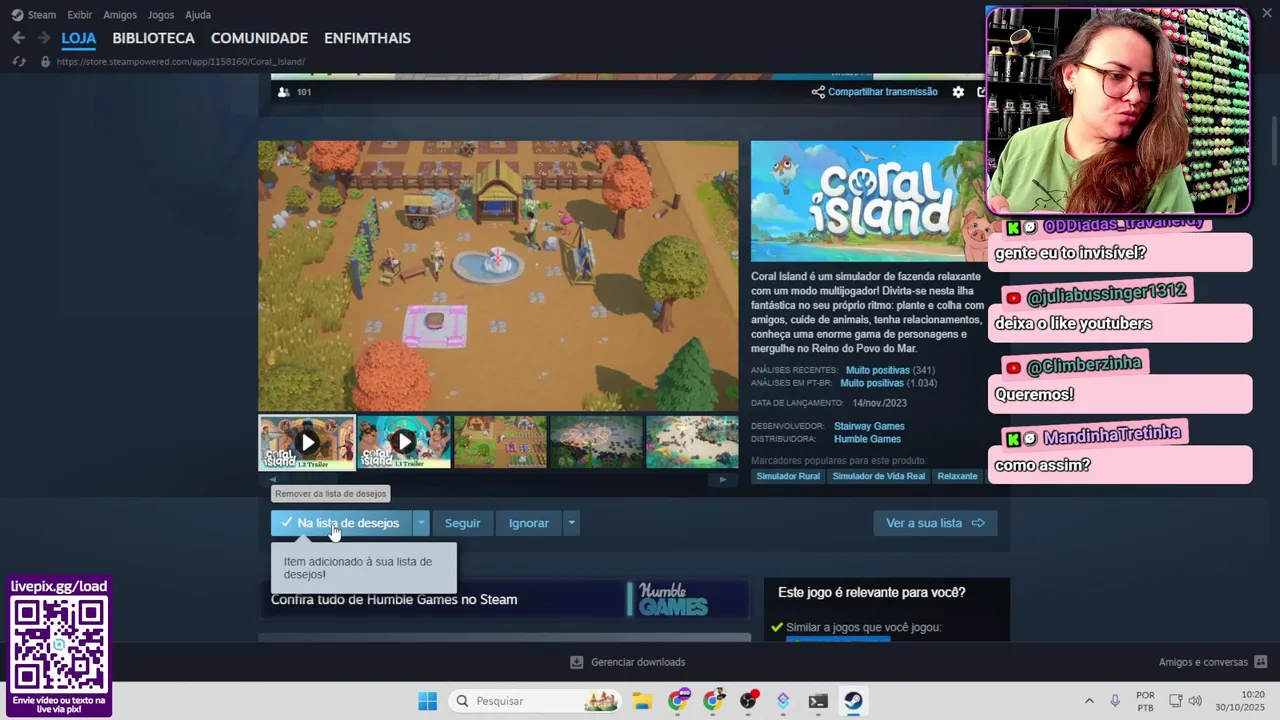This screenshot has height=720, width=1280.
Task: Click Muito positivas PT-BR reviews link
Action: pos(872,383)
